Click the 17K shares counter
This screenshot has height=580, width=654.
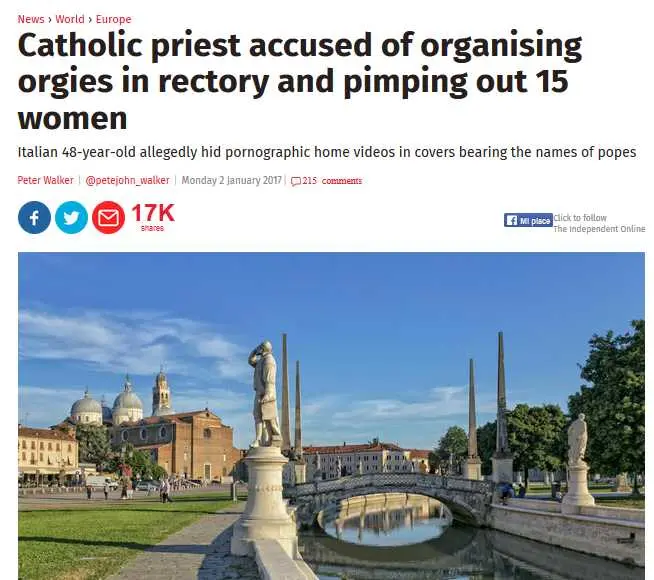[153, 217]
